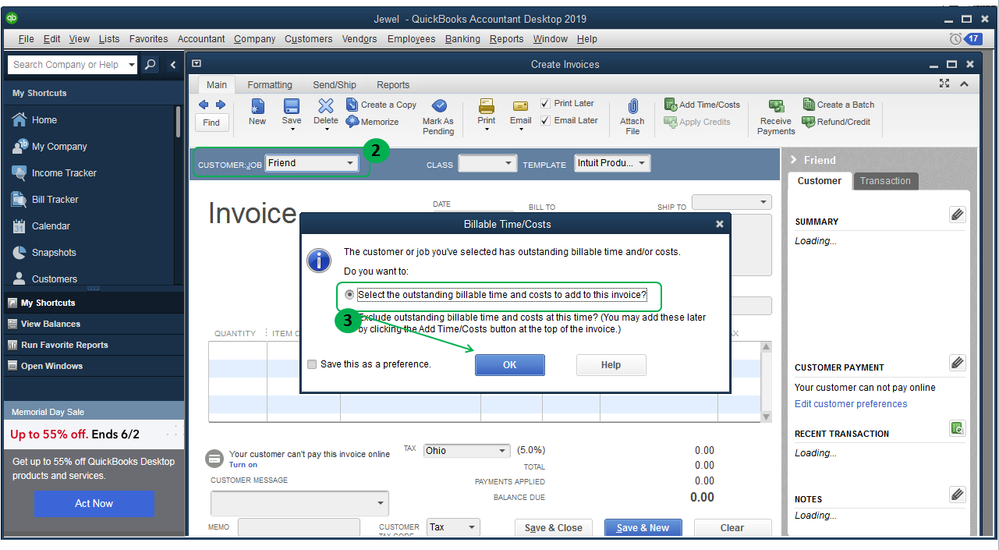Image resolution: width=999 pixels, height=550 pixels.
Task: Click the next invoice arrow icon
Action: pyautogui.click(x=220, y=105)
